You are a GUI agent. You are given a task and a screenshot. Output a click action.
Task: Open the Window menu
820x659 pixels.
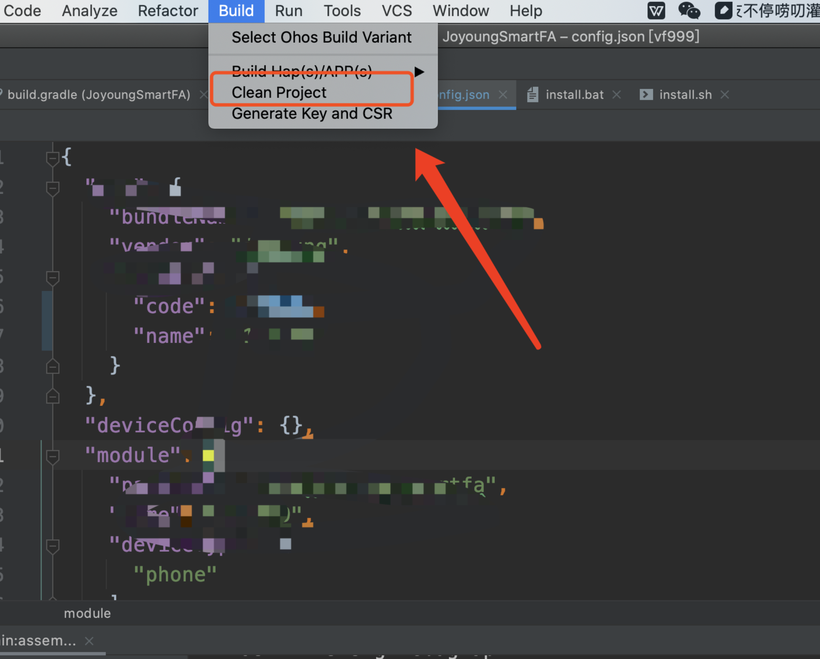pyautogui.click(x=461, y=10)
